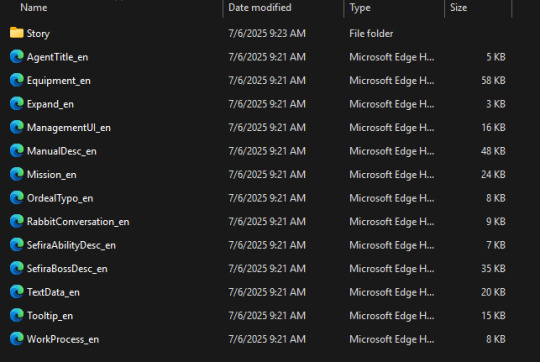The image size is (540, 362).
Task: Click the 7 KB size of SefiraAbilityDesc_en
Action: 496,245
